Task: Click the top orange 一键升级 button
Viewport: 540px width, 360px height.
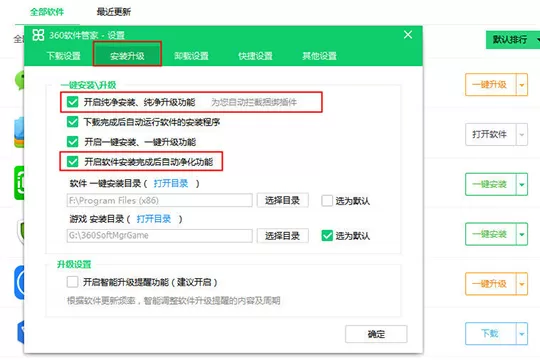Action: coord(490,84)
